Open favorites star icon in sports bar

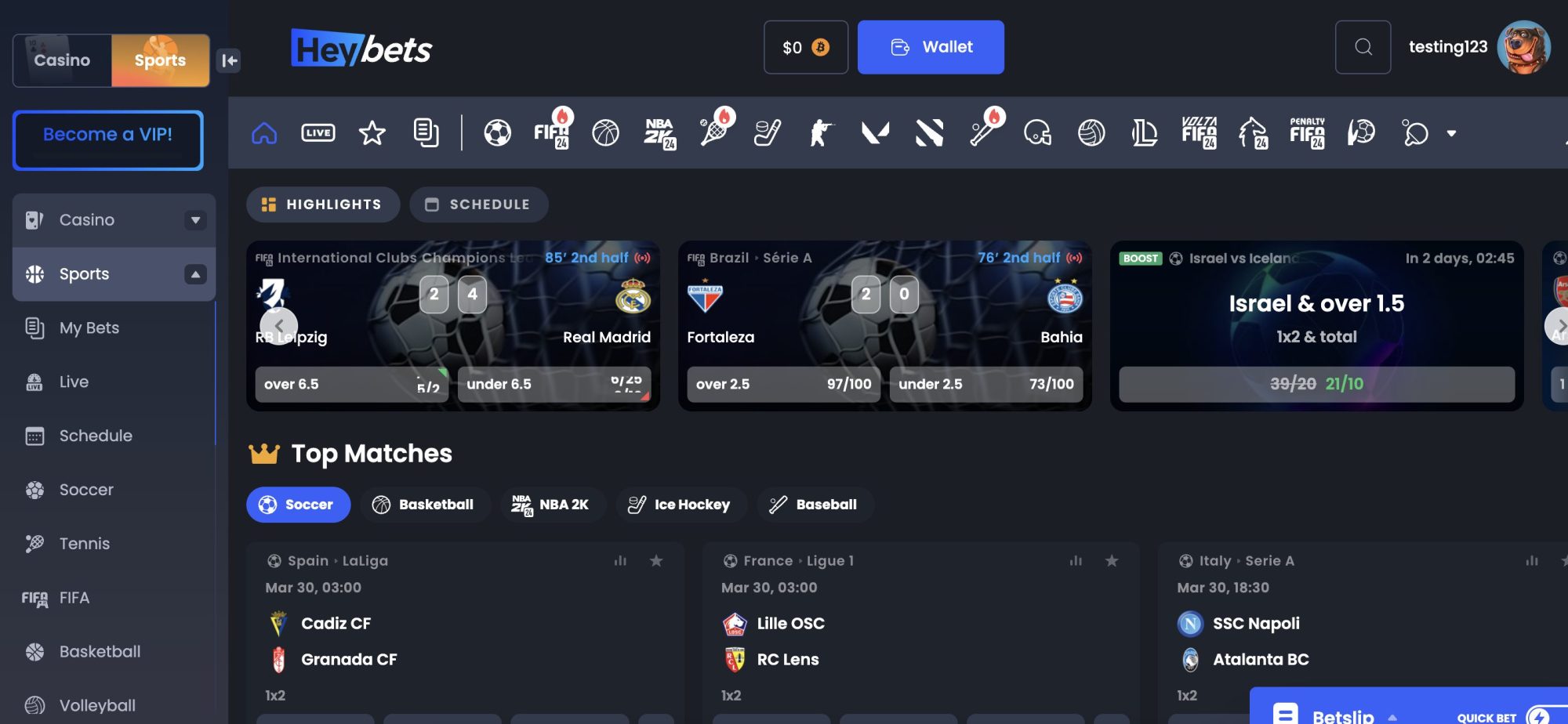(372, 133)
